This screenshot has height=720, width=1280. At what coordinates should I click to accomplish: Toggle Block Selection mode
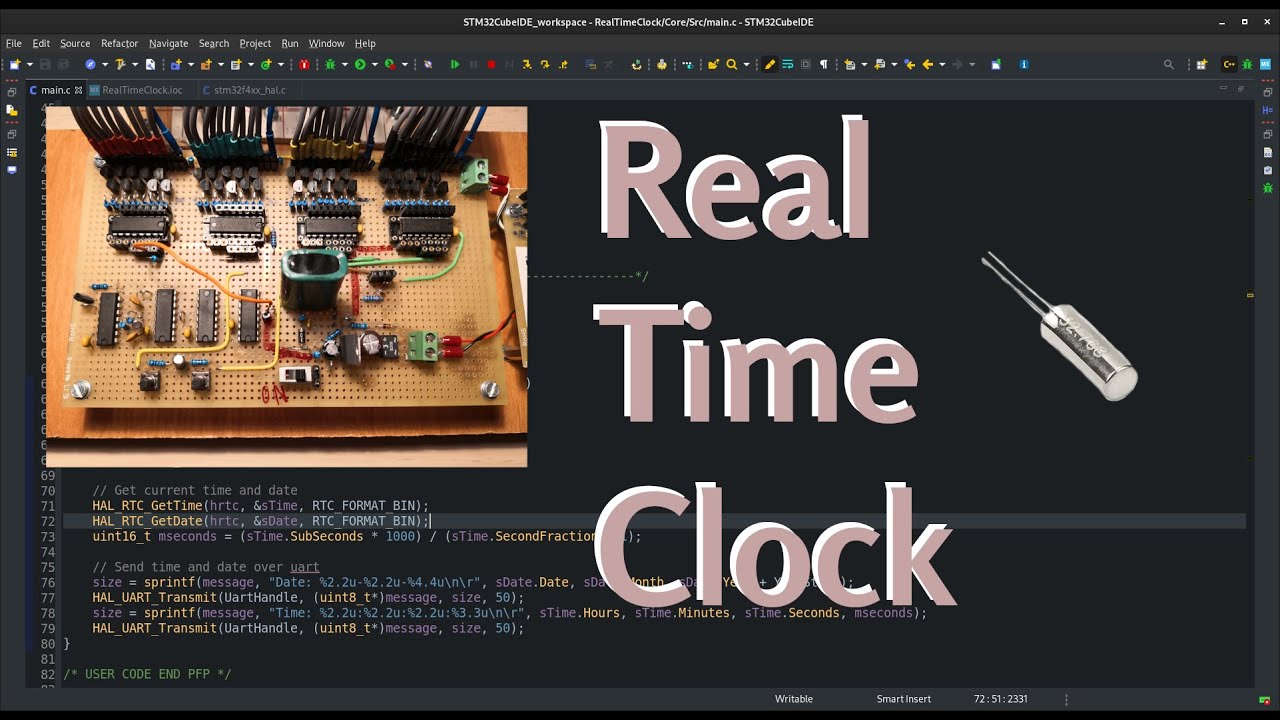805,64
